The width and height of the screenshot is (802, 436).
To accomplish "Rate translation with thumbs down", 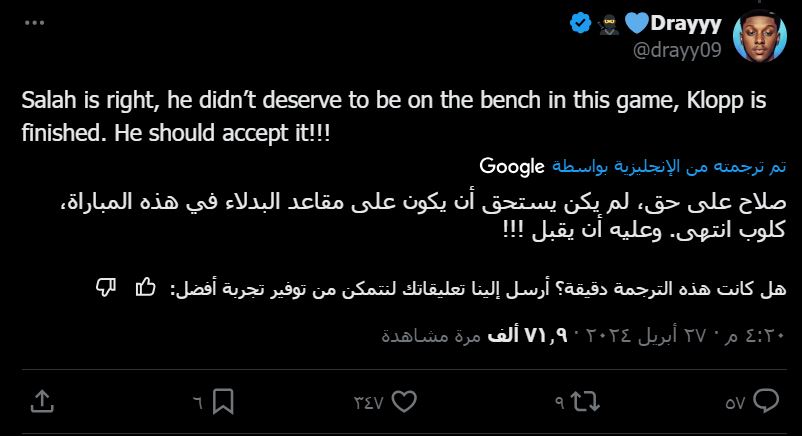I will [x=105, y=287].
